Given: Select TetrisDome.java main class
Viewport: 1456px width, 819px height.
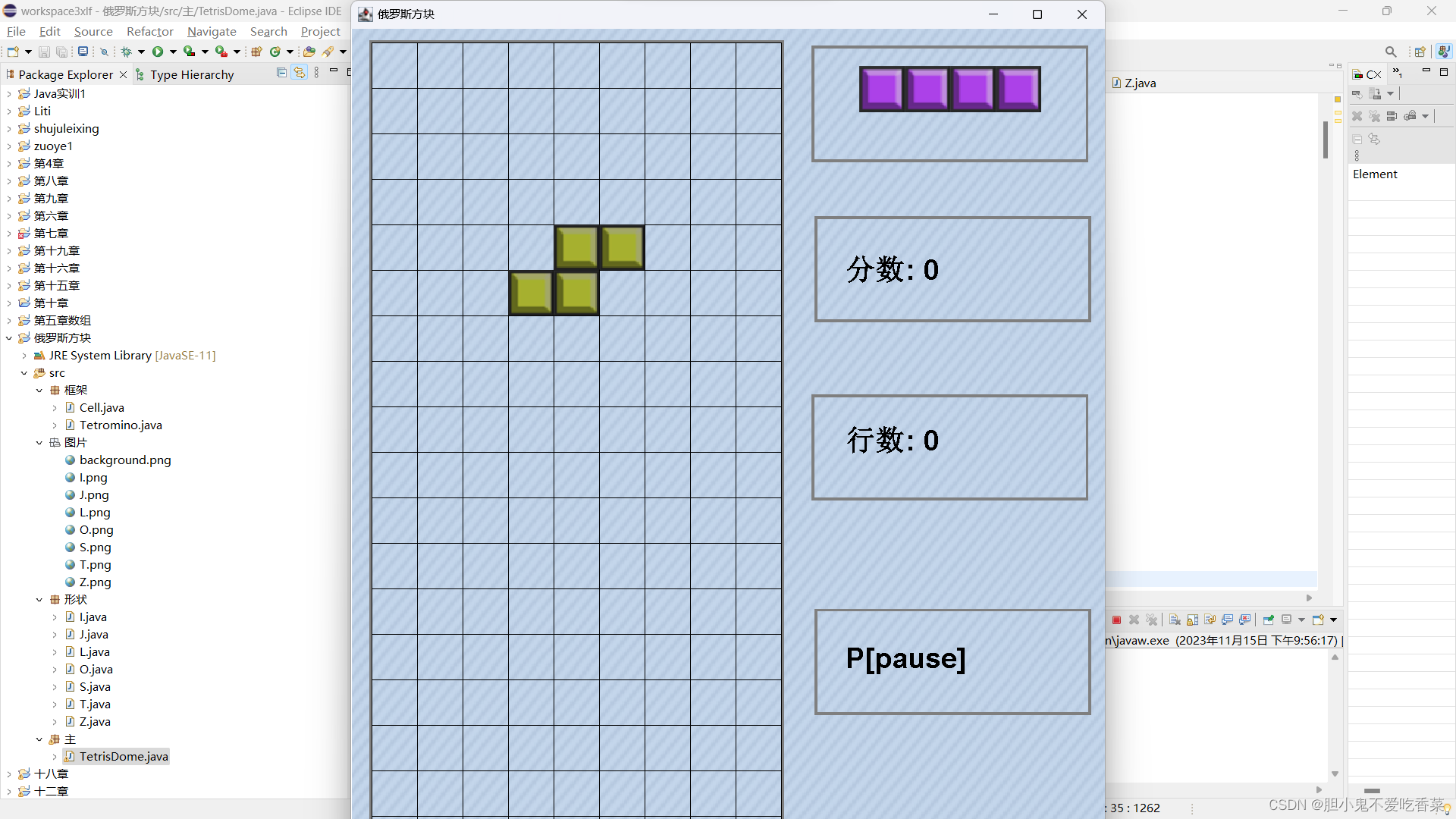Looking at the screenshot, I should [x=122, y=756].
